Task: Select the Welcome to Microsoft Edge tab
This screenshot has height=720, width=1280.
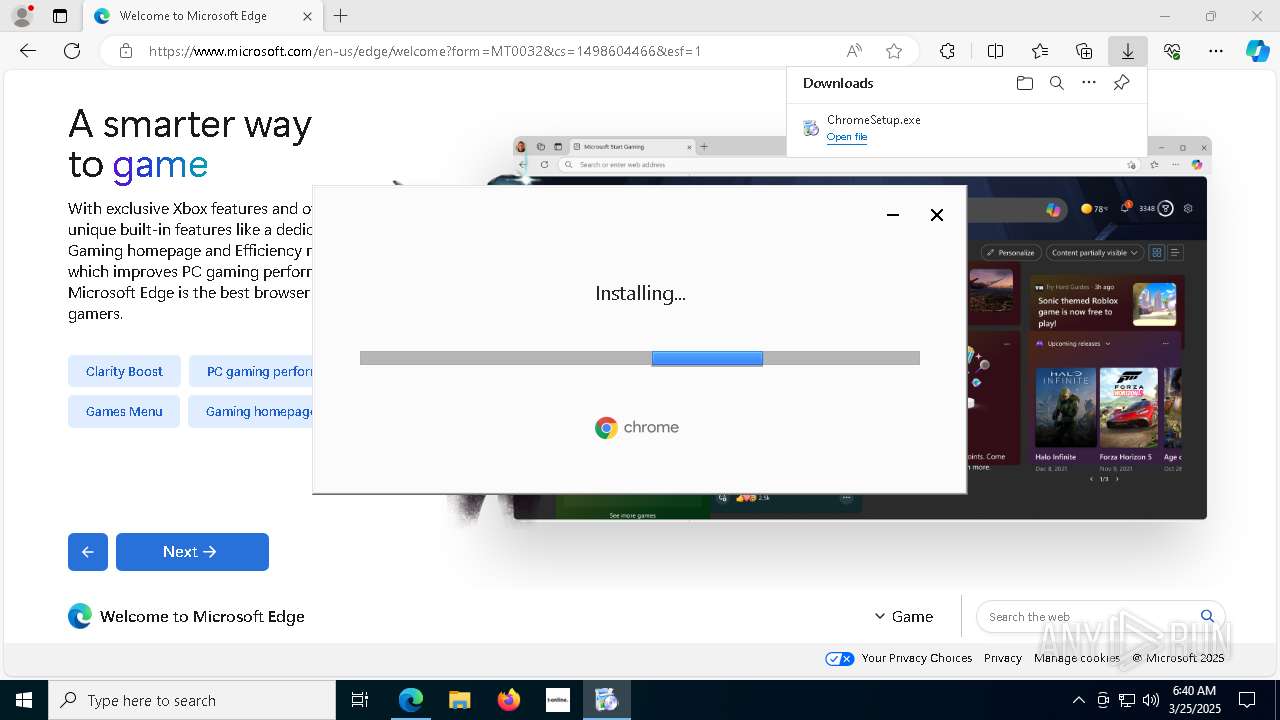Action: [201, 16]
